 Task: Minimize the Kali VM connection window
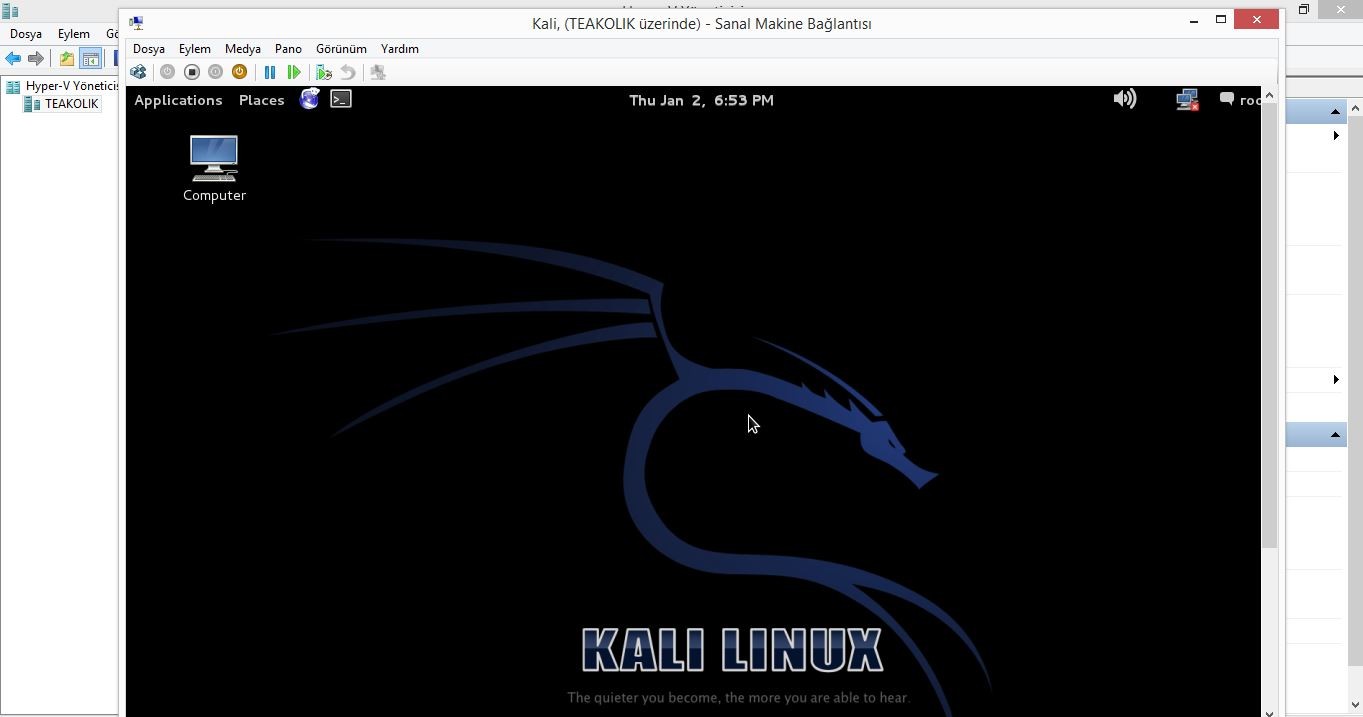(1194, 21)
